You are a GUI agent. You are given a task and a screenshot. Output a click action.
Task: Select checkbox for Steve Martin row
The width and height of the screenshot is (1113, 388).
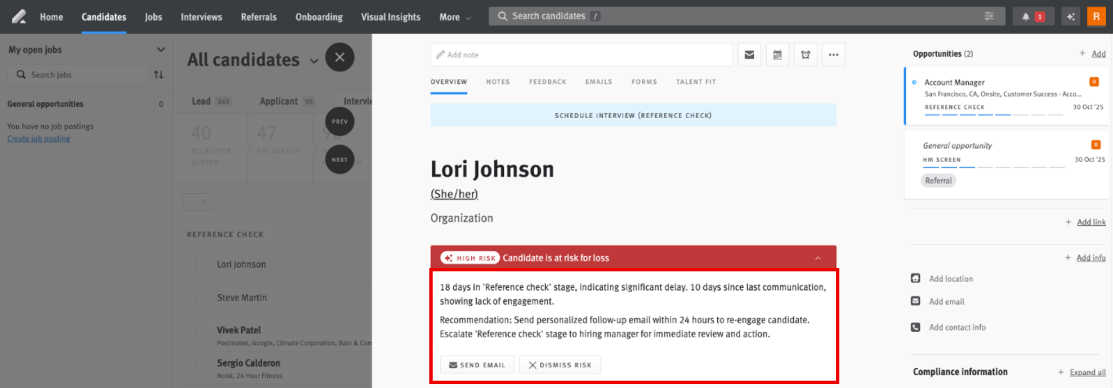click(x=191, y=297)
